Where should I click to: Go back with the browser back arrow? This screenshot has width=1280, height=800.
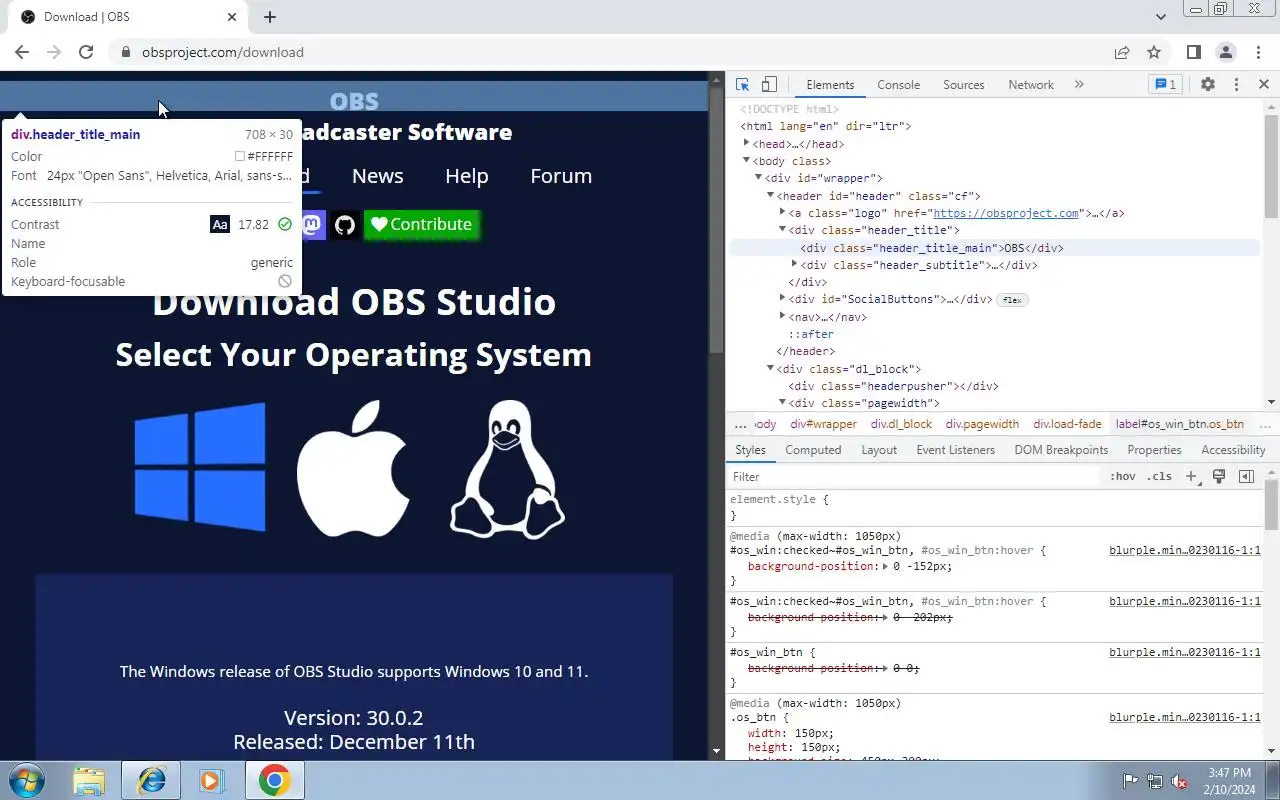click(22, 52)
